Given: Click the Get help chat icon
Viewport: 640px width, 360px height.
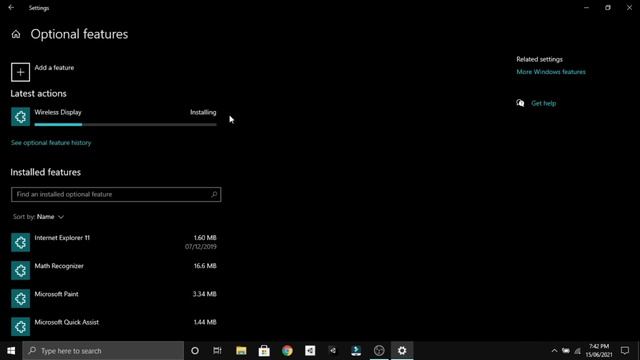Looking at the screenshot, I should 520,103.
